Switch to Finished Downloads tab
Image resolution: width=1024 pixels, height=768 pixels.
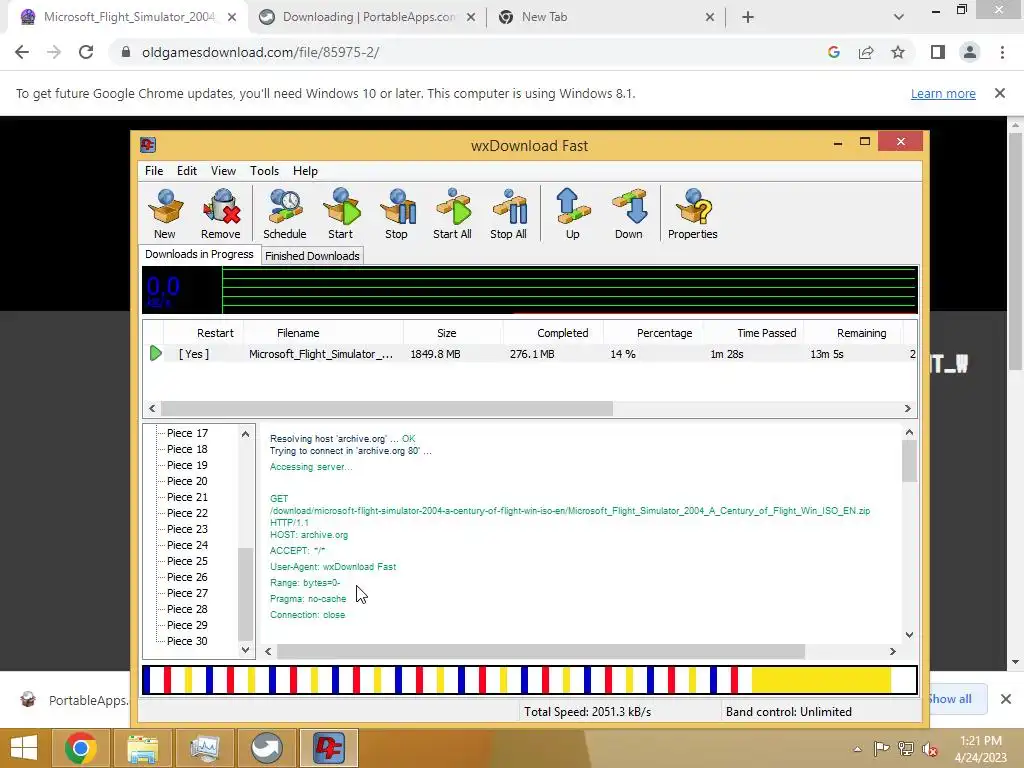click(312, 256)
